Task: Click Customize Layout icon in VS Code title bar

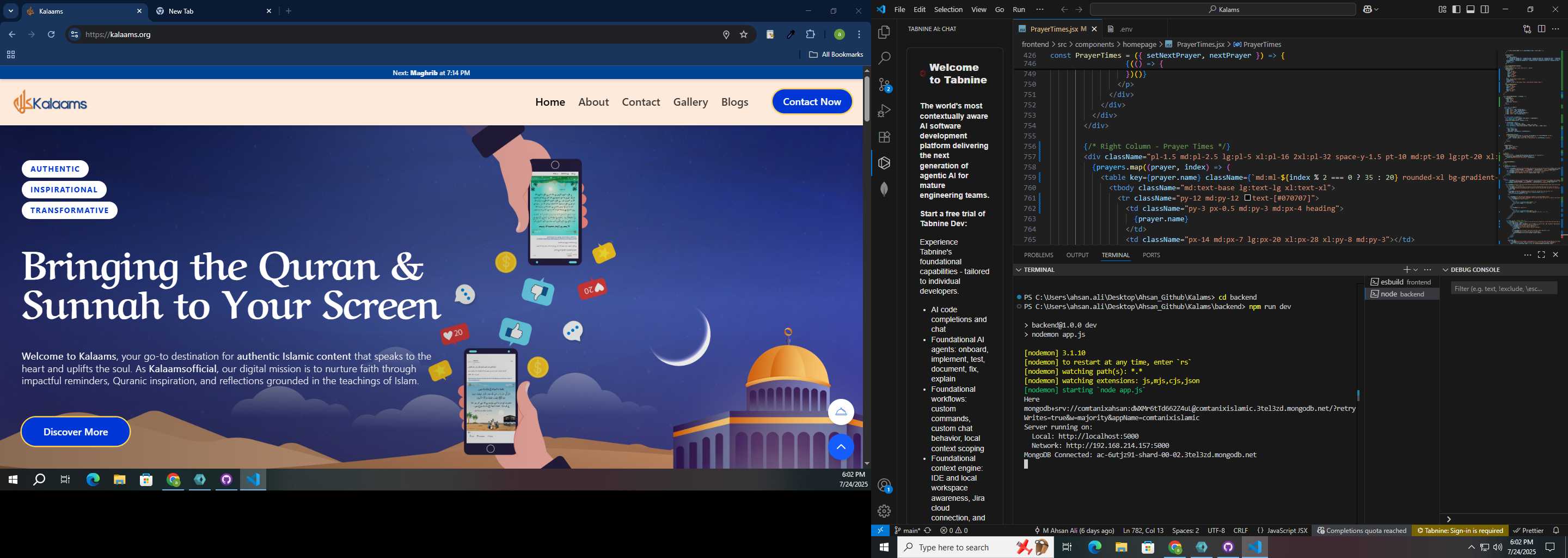Action: (1442, 10)
